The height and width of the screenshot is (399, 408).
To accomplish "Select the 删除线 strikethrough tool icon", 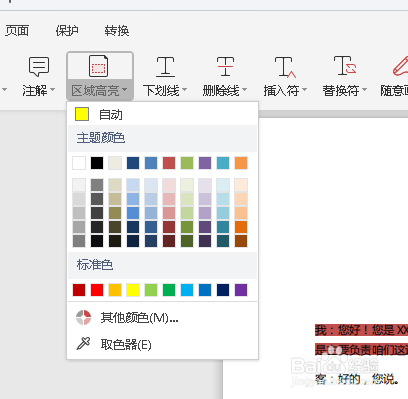I will click(225, 66).
